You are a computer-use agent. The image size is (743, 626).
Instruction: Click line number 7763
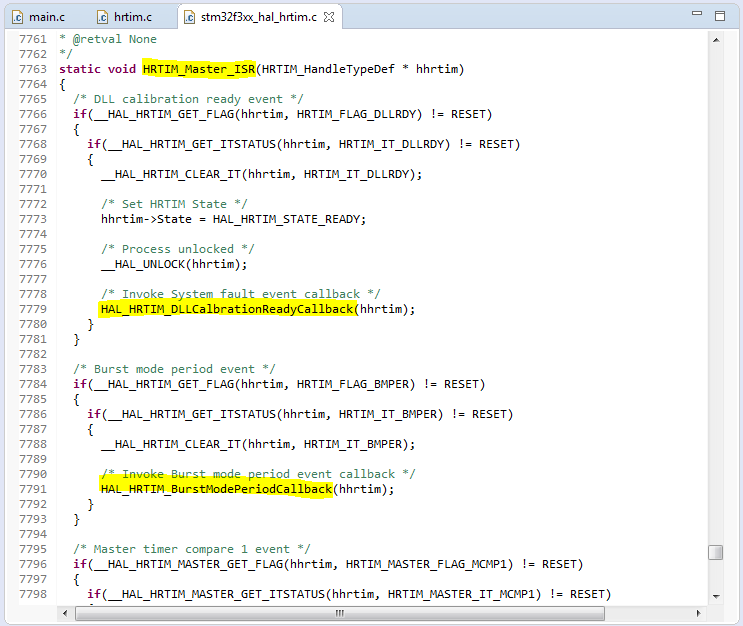(x=33, y=69)
